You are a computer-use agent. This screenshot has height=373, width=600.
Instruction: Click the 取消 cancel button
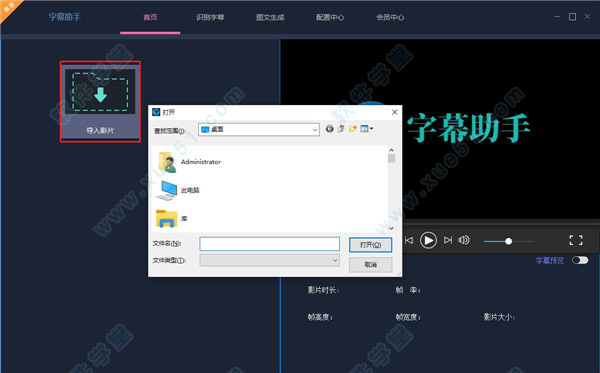pyautogui.click(x=370, y=265)
